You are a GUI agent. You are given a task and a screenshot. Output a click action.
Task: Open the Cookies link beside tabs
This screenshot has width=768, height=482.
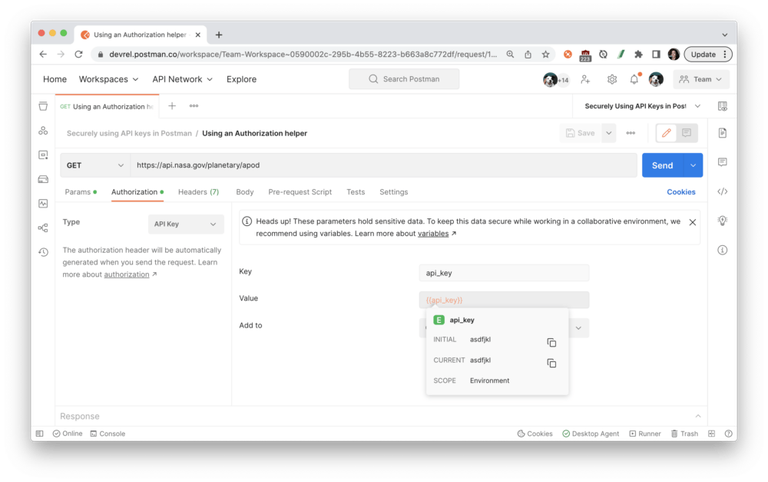pyautogui.click(x=681, y=192)
